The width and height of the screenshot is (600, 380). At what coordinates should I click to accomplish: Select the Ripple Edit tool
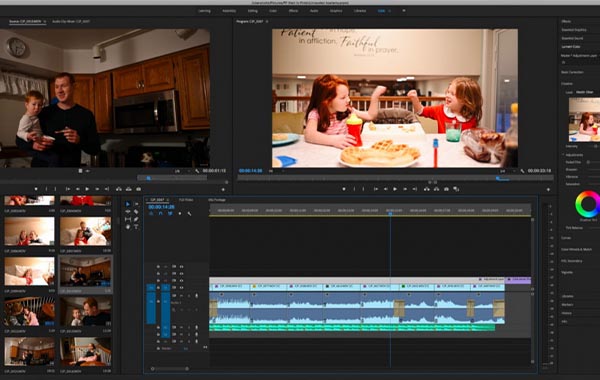click(x=127, y=212)
